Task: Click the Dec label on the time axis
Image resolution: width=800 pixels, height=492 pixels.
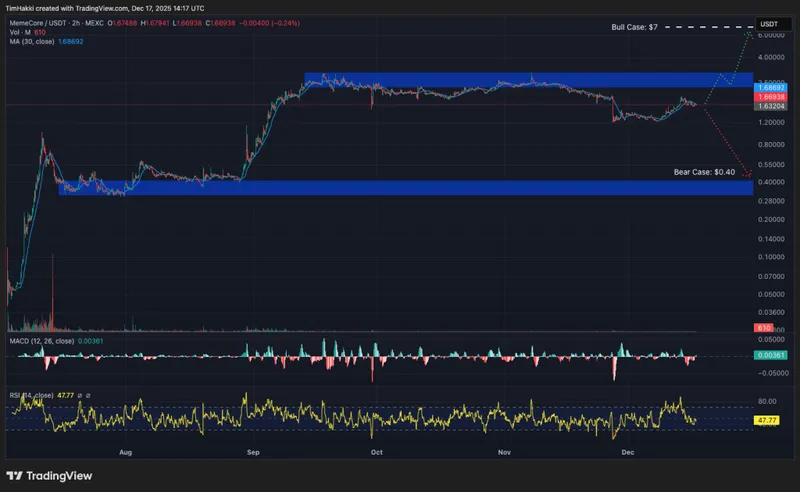Action: point(628,452)
